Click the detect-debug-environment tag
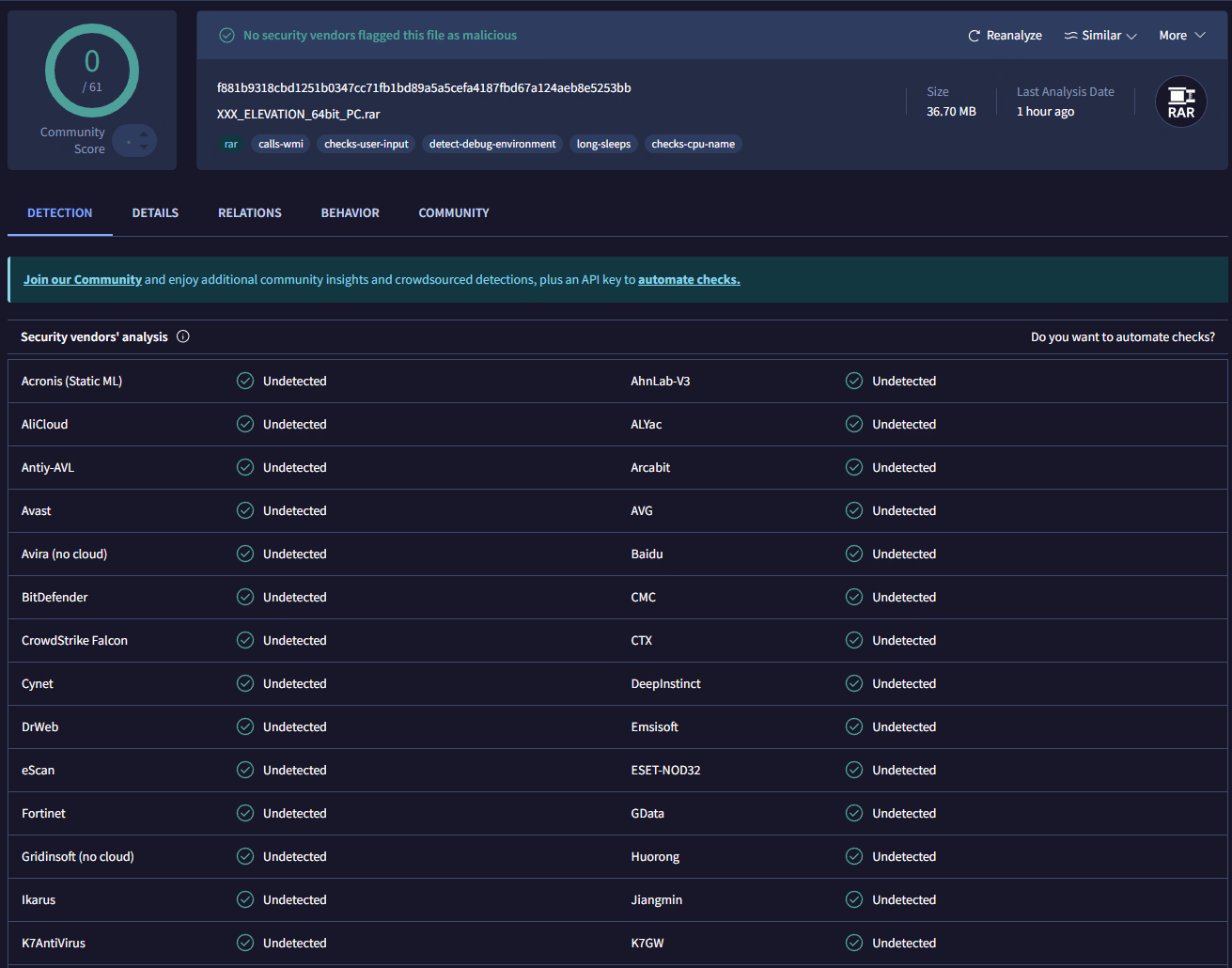This screenshot has height=968, width=1232. click(x=492, y=144)
